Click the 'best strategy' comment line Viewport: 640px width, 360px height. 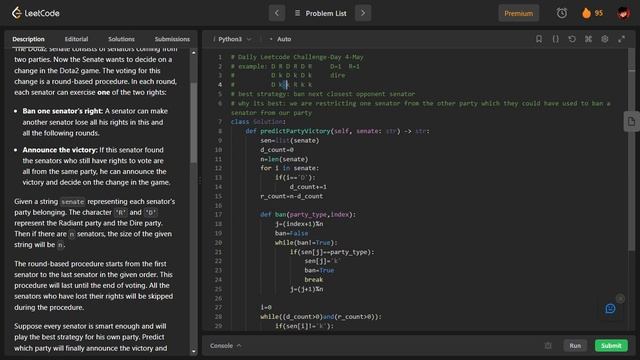[322, 94]
